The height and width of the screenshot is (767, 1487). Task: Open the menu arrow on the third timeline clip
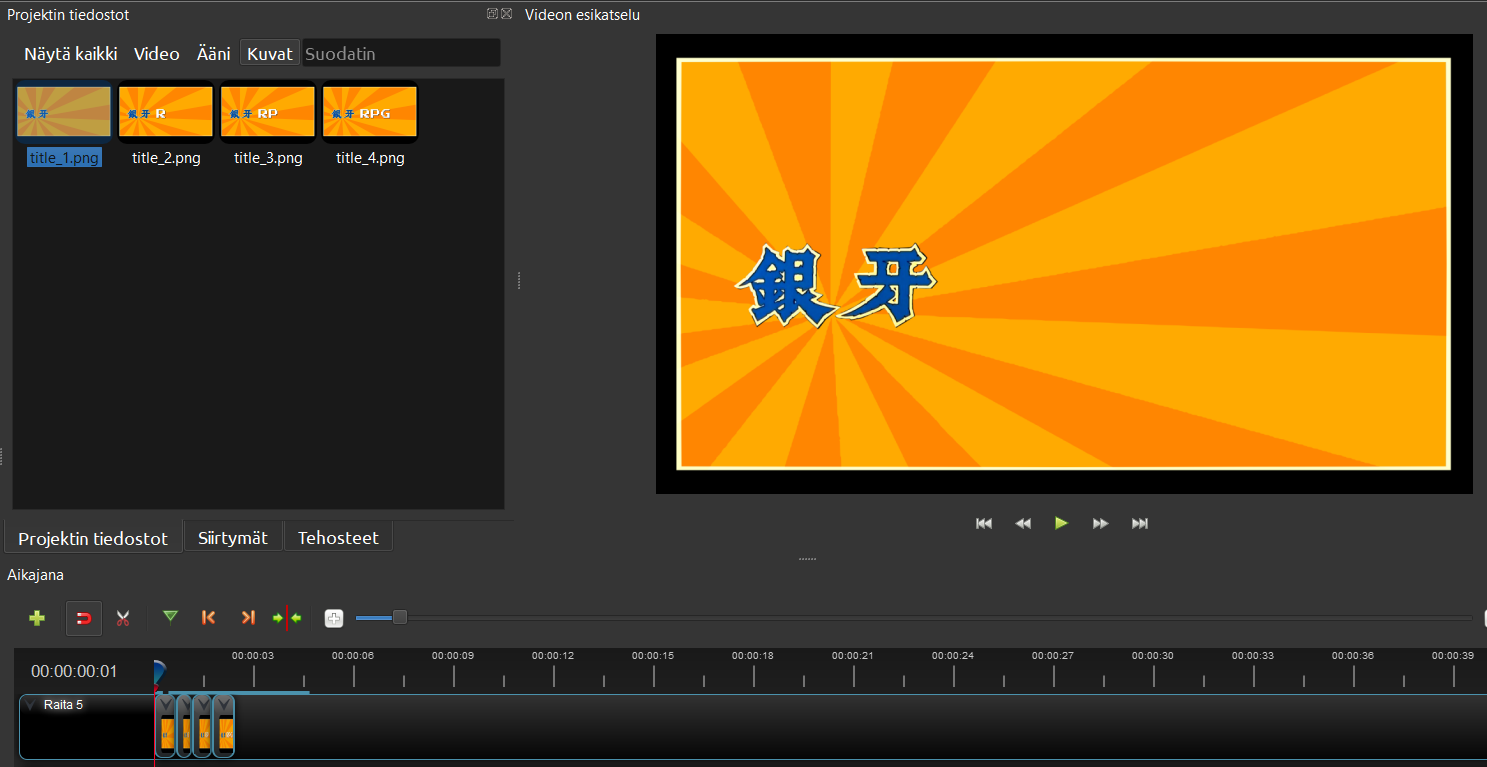[x=203, y=705]
